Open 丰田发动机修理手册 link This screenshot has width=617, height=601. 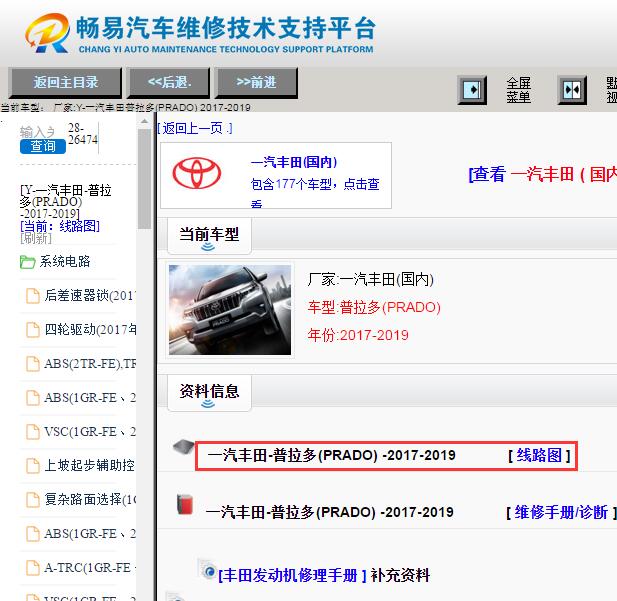(292, 575)
